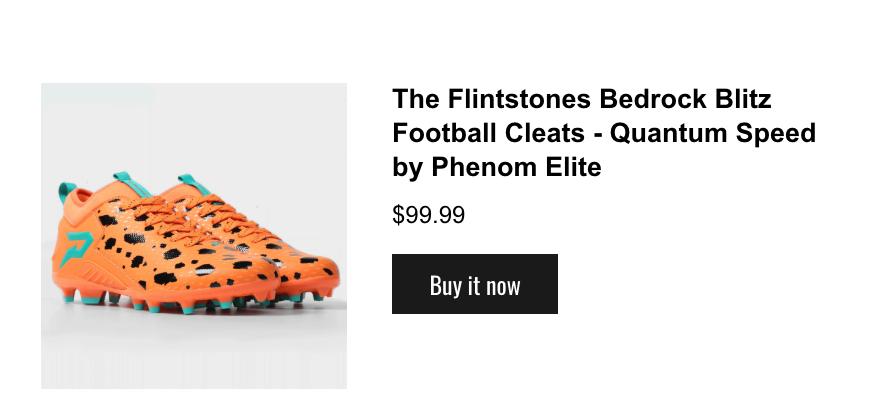Click the Buy it now button

point(474,285)
